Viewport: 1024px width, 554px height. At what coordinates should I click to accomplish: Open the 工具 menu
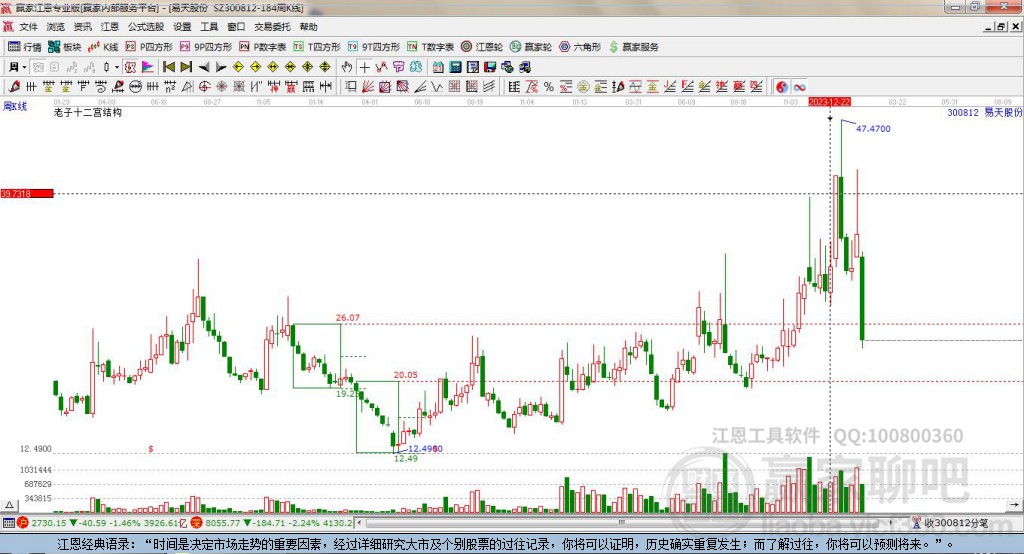pyautogui.click(x=209, y=27)
